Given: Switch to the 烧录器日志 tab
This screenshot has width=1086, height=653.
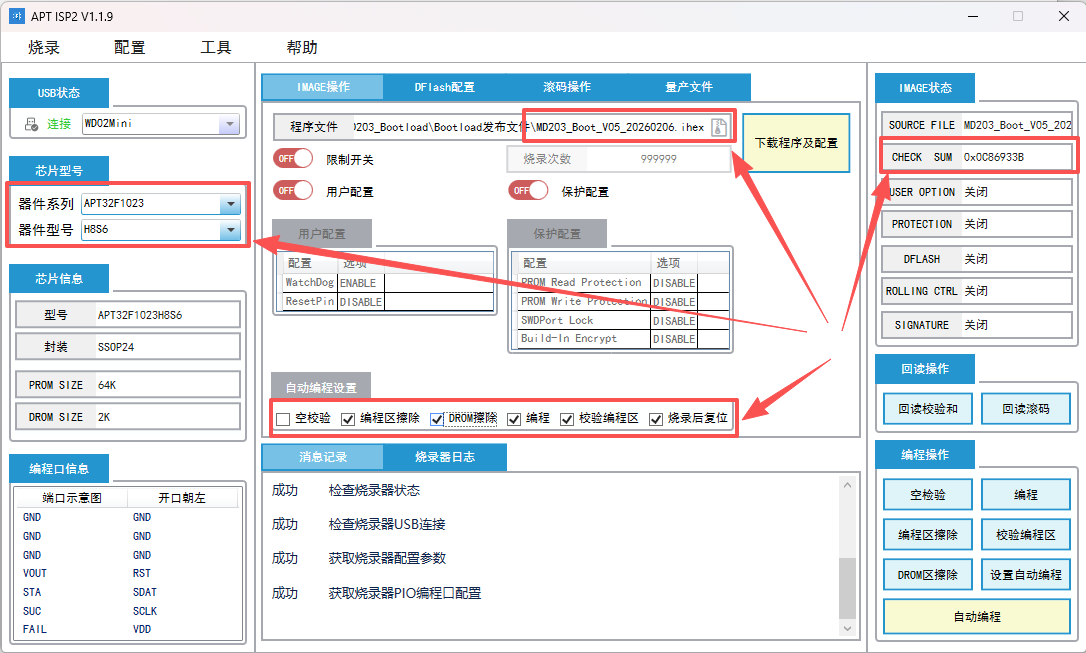Looking at the screenshot, I should (x=444, y=457).
